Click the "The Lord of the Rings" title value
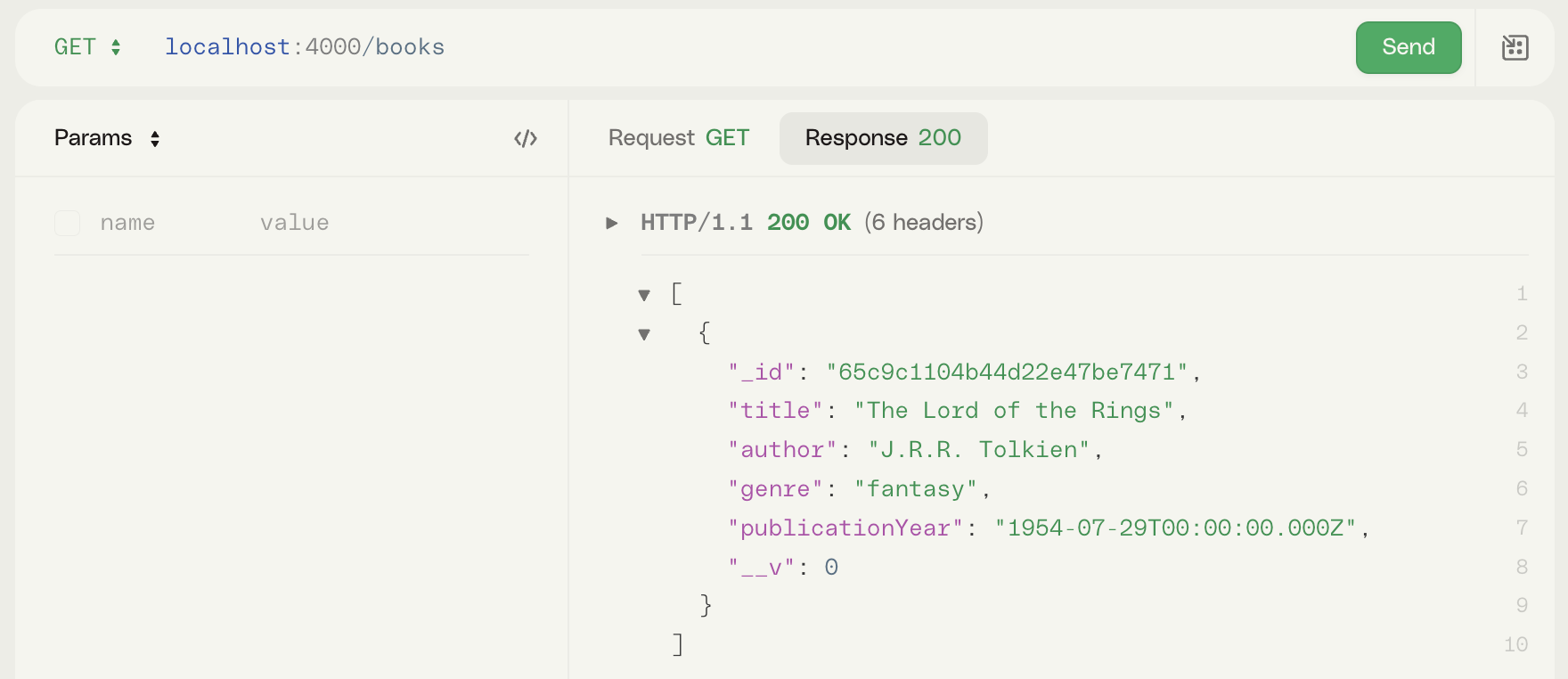The width and height of the screenshot is (1568, 679). [x=1014, y=411]
